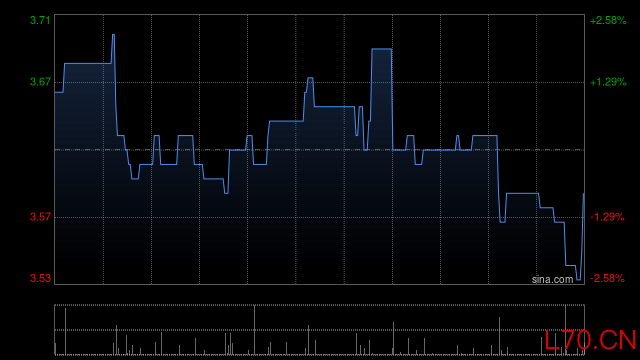
Task: Click the +1.29% percentage label
Action: pyautogui.click(x=608, y=82)
